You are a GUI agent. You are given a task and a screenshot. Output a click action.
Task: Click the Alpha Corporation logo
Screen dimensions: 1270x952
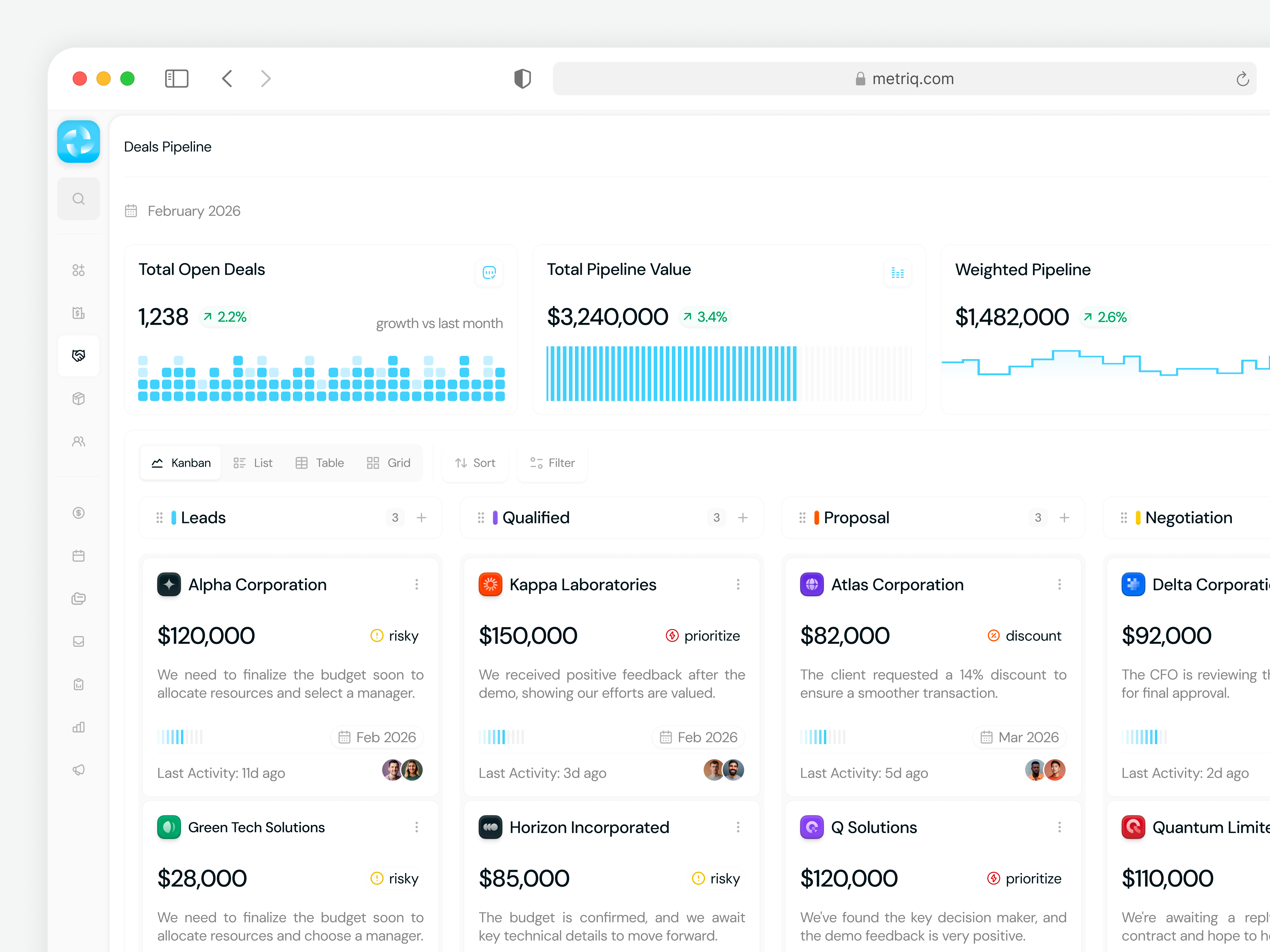click(169, 584)
